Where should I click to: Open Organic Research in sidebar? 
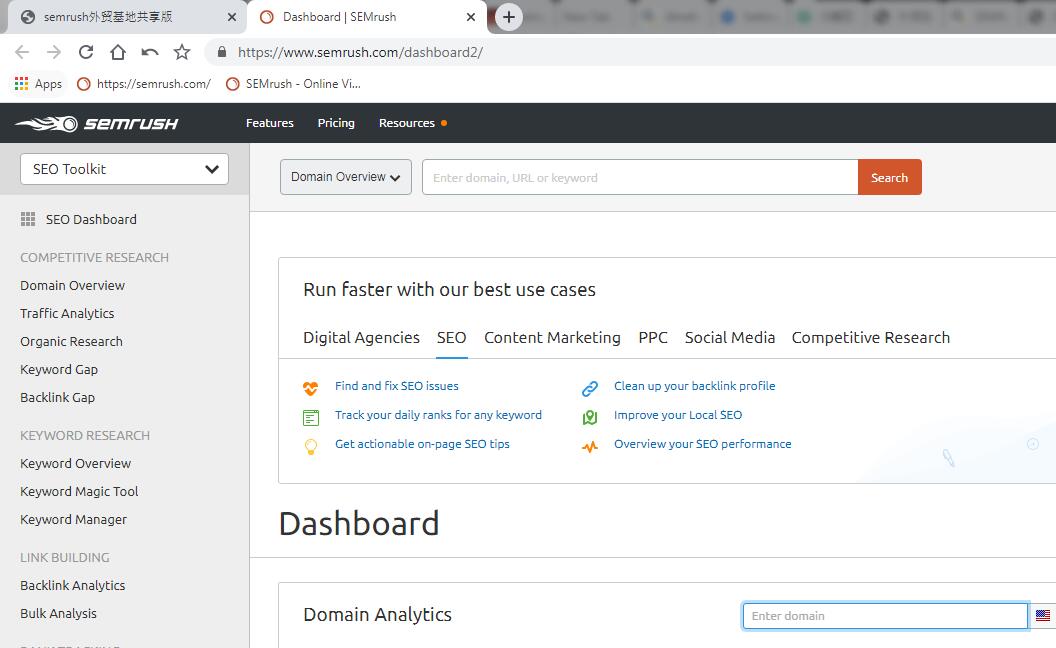71,342
